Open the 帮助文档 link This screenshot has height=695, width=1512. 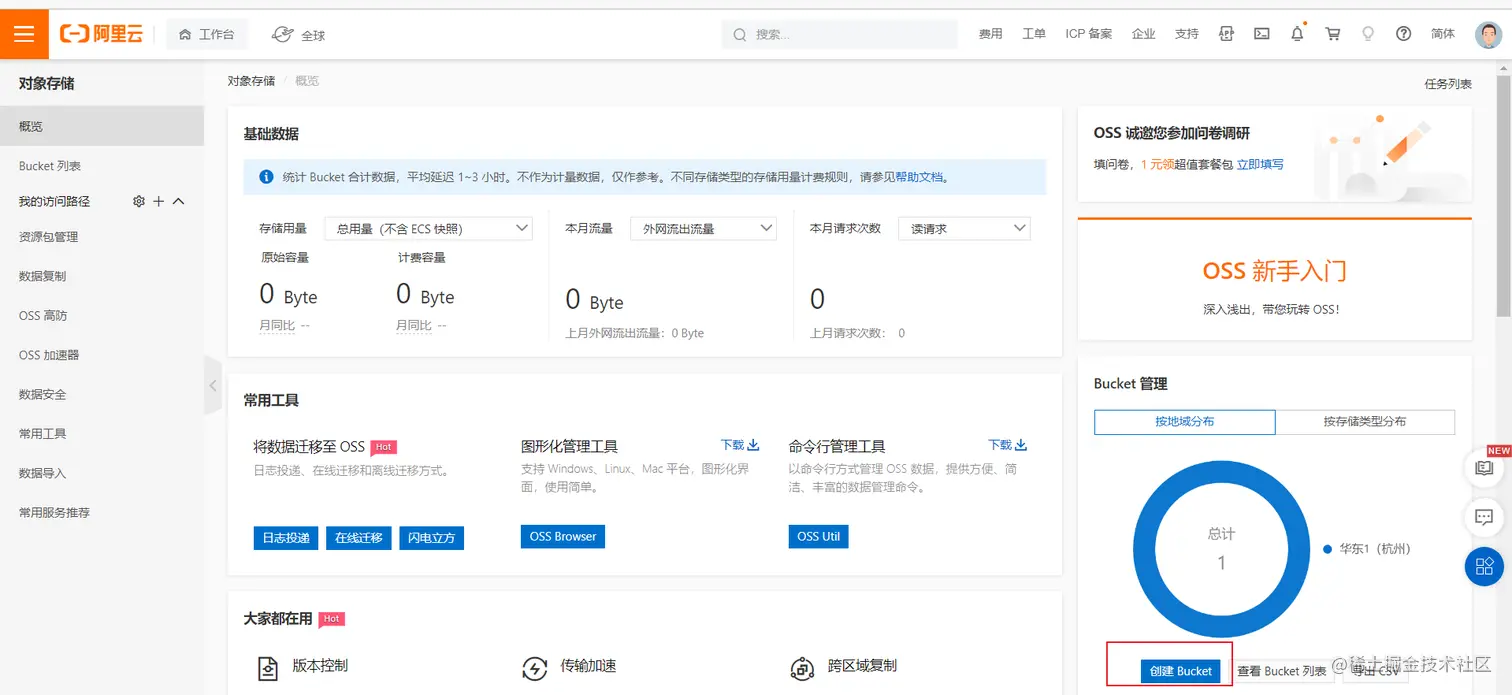(x=919, y=177)
